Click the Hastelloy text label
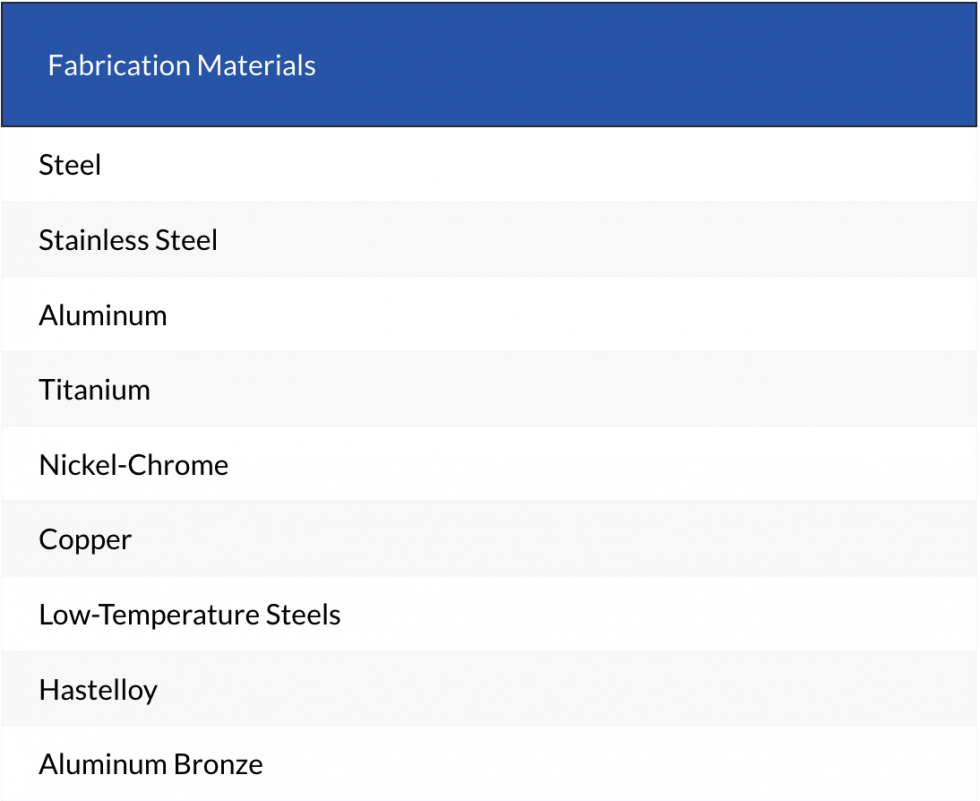 point(98,690)
